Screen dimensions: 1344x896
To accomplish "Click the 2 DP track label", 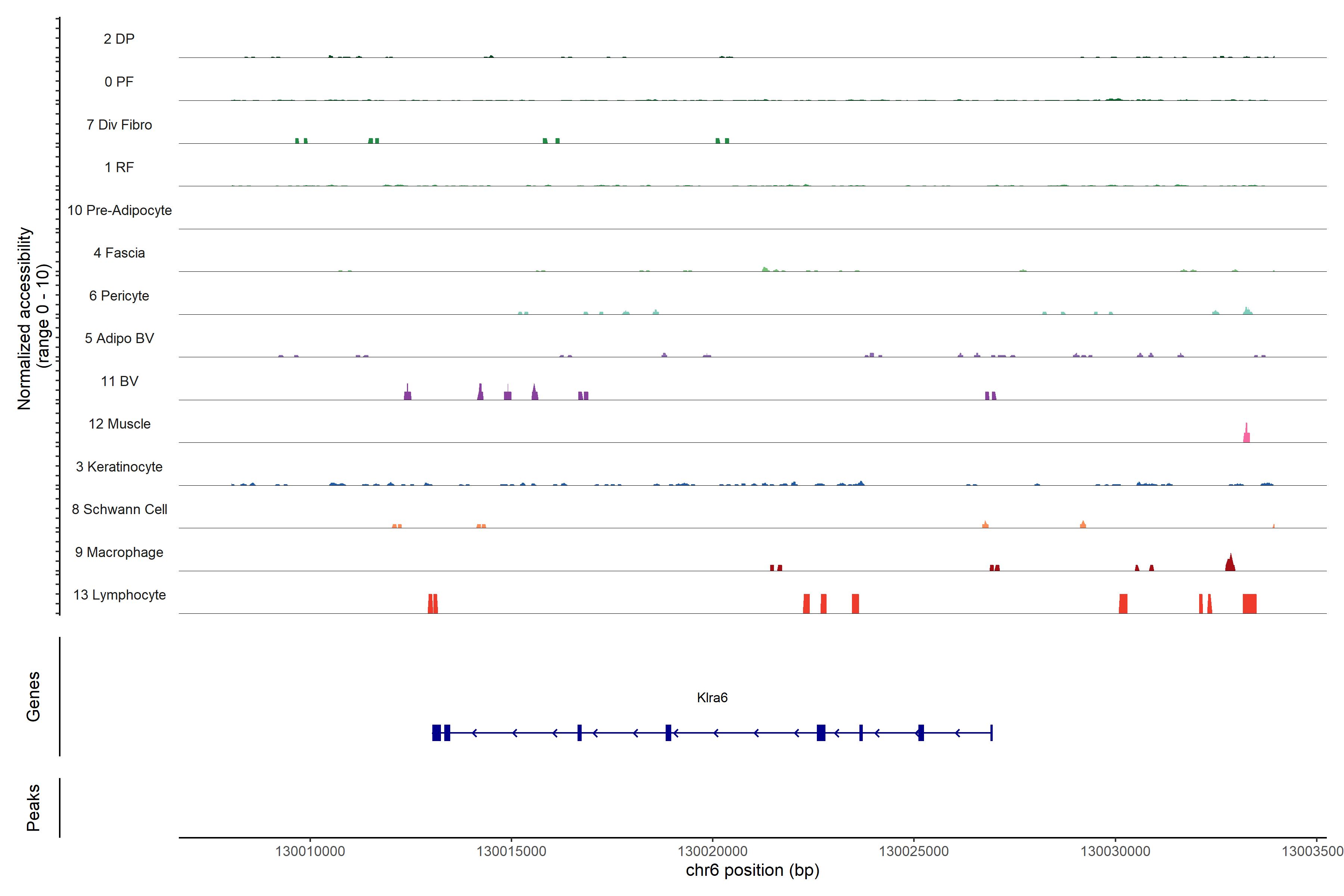I will 119,39.
